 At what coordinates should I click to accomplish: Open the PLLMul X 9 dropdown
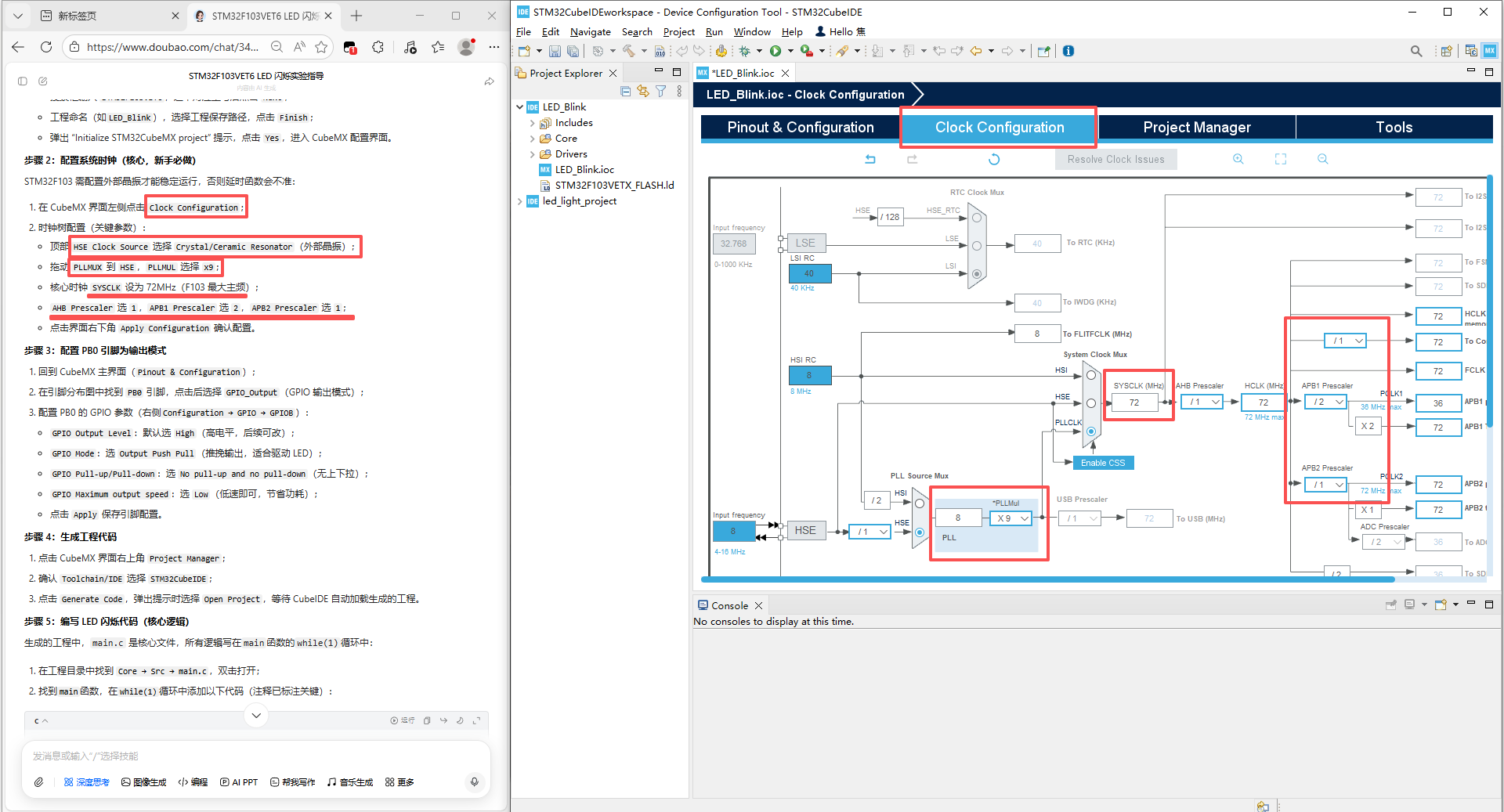pyautogui.click(x=1010, y=518)
